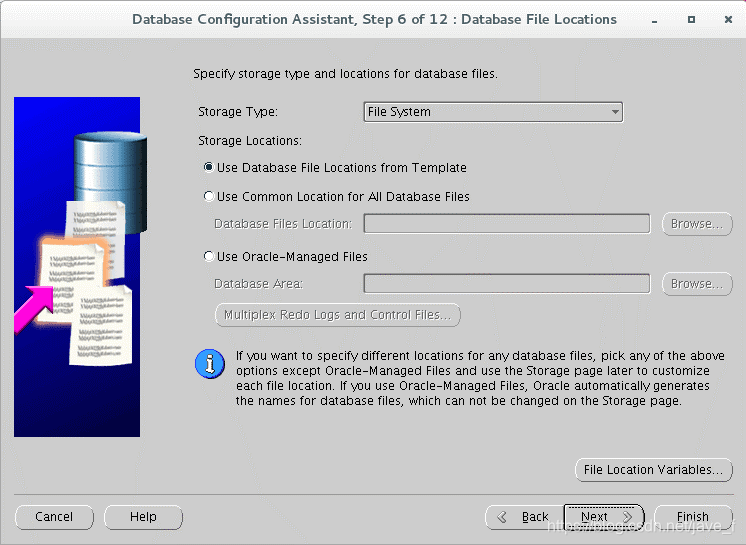Screen dimensions: 746x545
Task: Browse for Database Area
Action: (697, 283)
